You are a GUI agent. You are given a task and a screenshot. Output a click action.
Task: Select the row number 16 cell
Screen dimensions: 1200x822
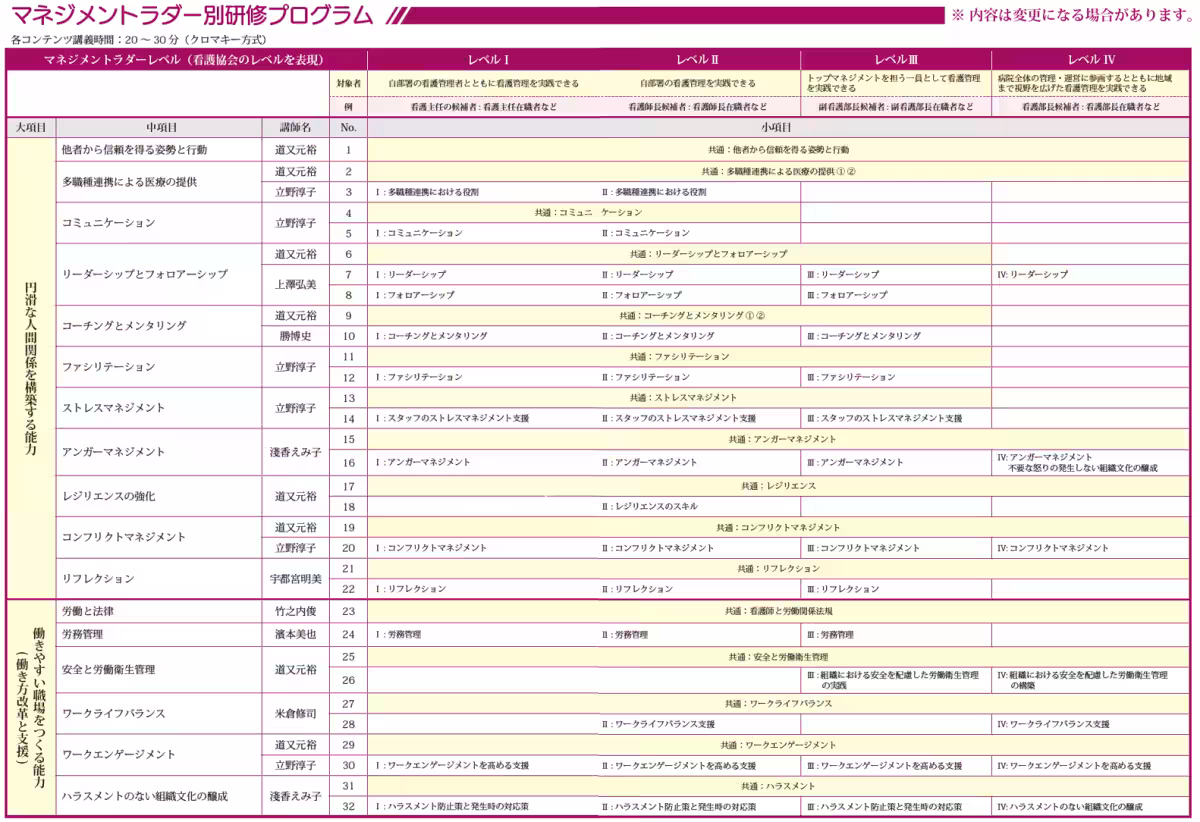(x=348, y=463)
